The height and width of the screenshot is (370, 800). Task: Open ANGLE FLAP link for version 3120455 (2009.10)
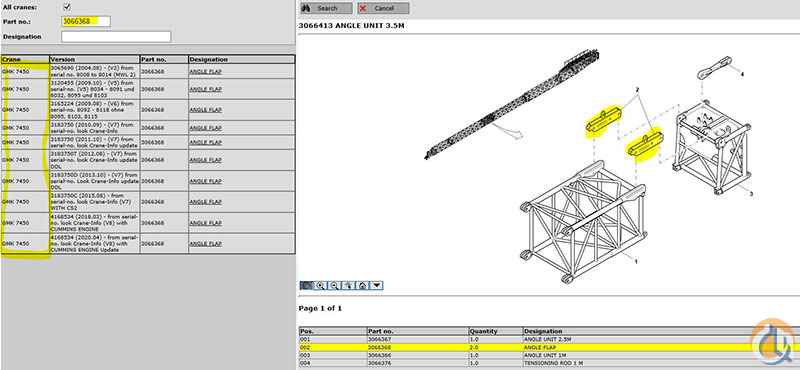point(206,89)
